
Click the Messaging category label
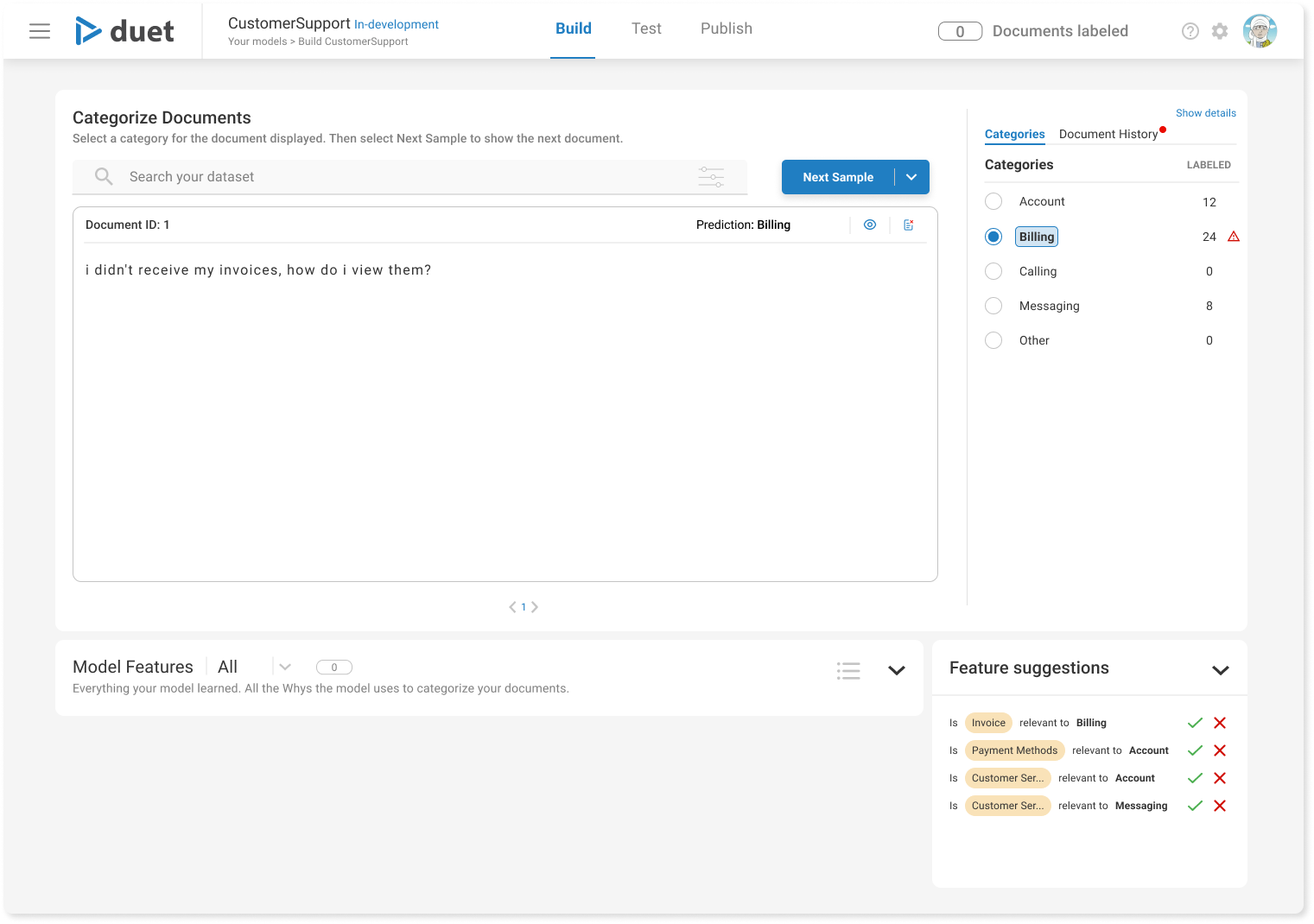click(1050, 306)
